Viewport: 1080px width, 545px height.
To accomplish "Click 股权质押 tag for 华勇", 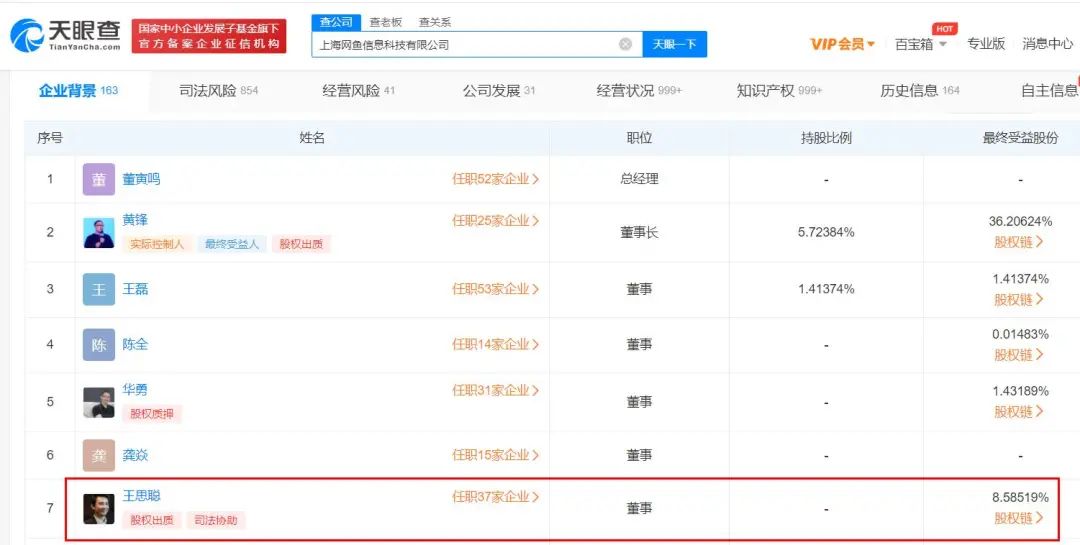I will click(152, 414).
